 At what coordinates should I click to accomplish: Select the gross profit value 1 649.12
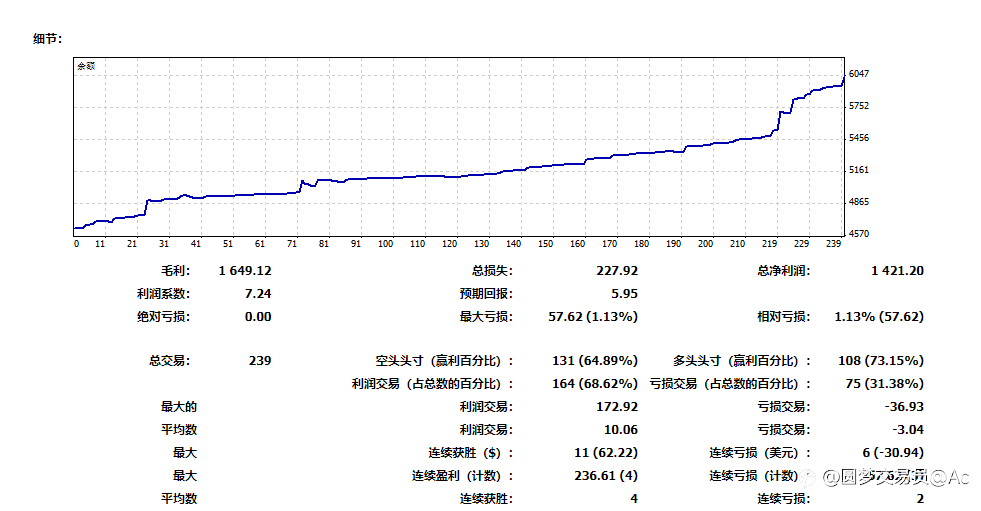tap(245, 271)
